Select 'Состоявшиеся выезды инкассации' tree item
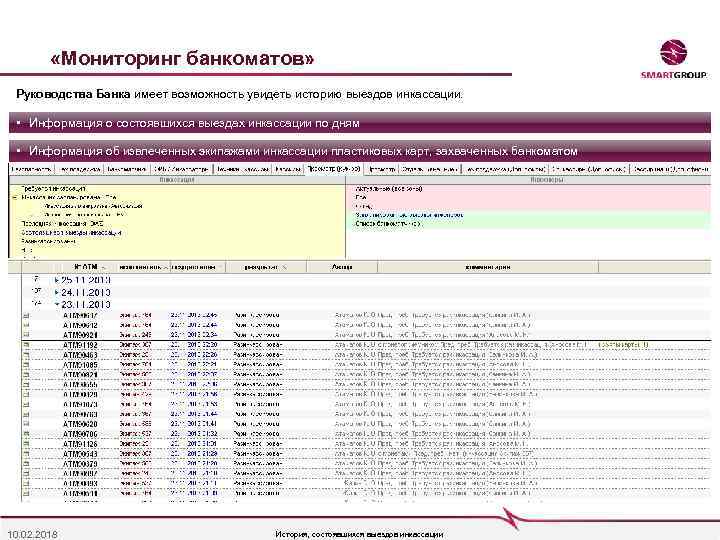720x540 pixels. click(x=71, y=233)
